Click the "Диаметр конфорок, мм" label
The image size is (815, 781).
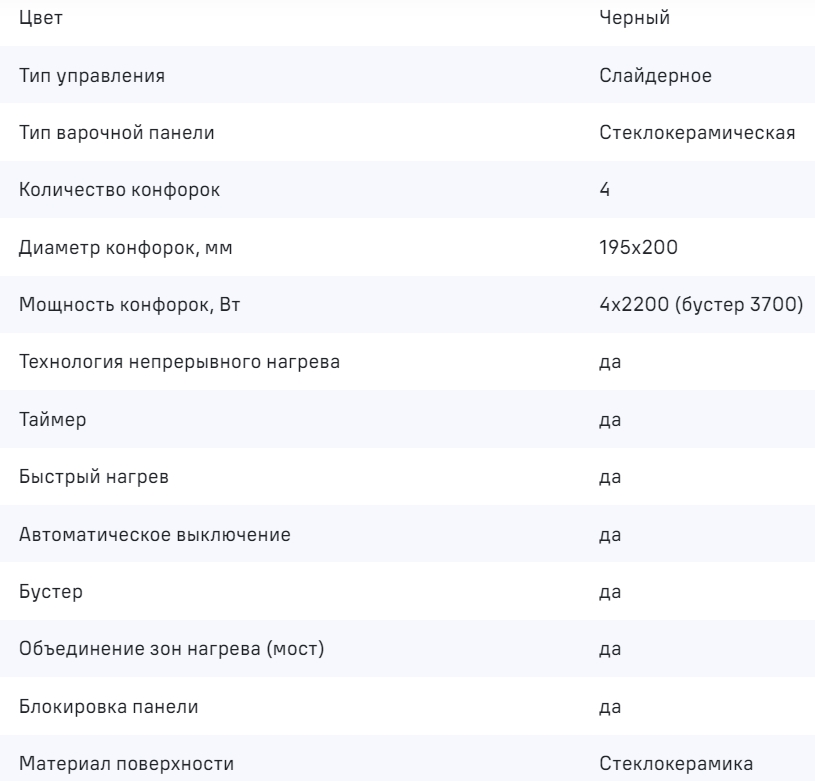(x=107, y=248)
